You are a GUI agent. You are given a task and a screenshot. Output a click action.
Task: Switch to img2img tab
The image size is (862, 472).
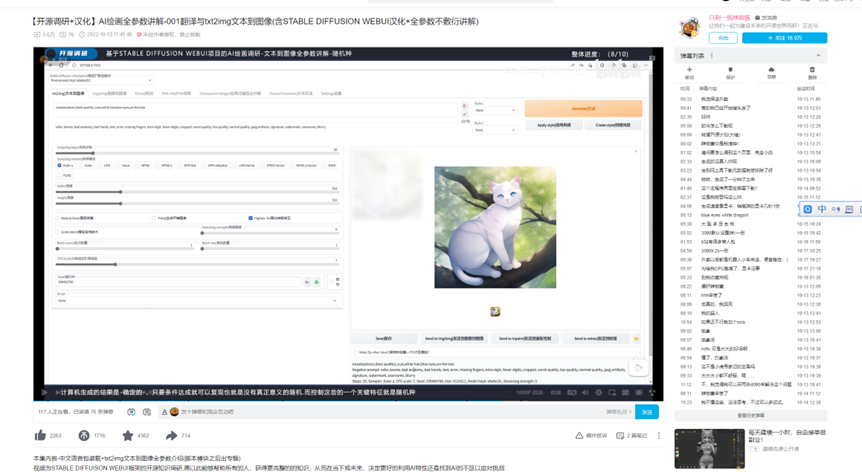click(x=109, y=93)
